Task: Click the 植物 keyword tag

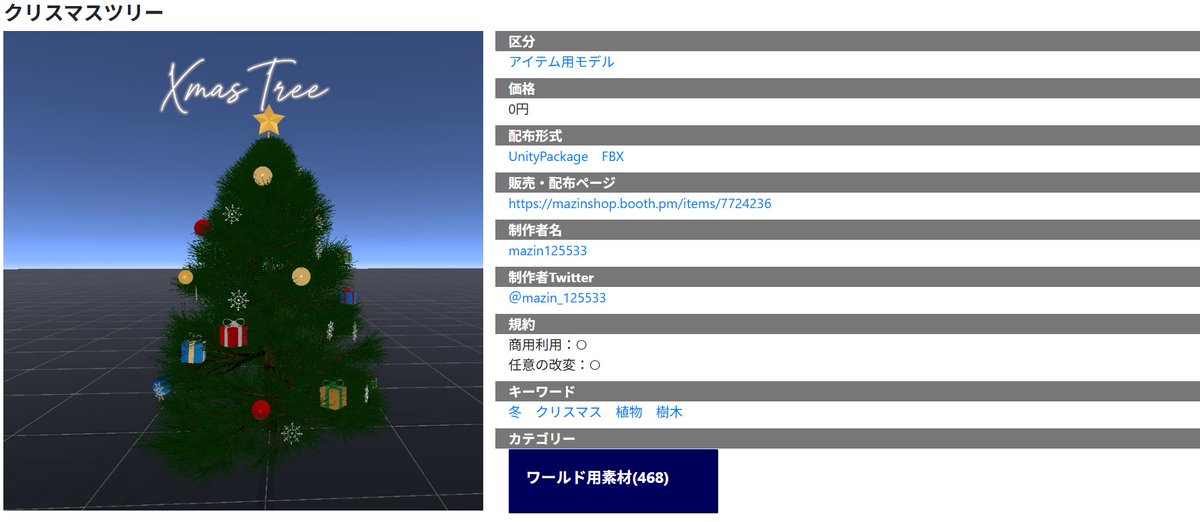Action: coord(629,412)
